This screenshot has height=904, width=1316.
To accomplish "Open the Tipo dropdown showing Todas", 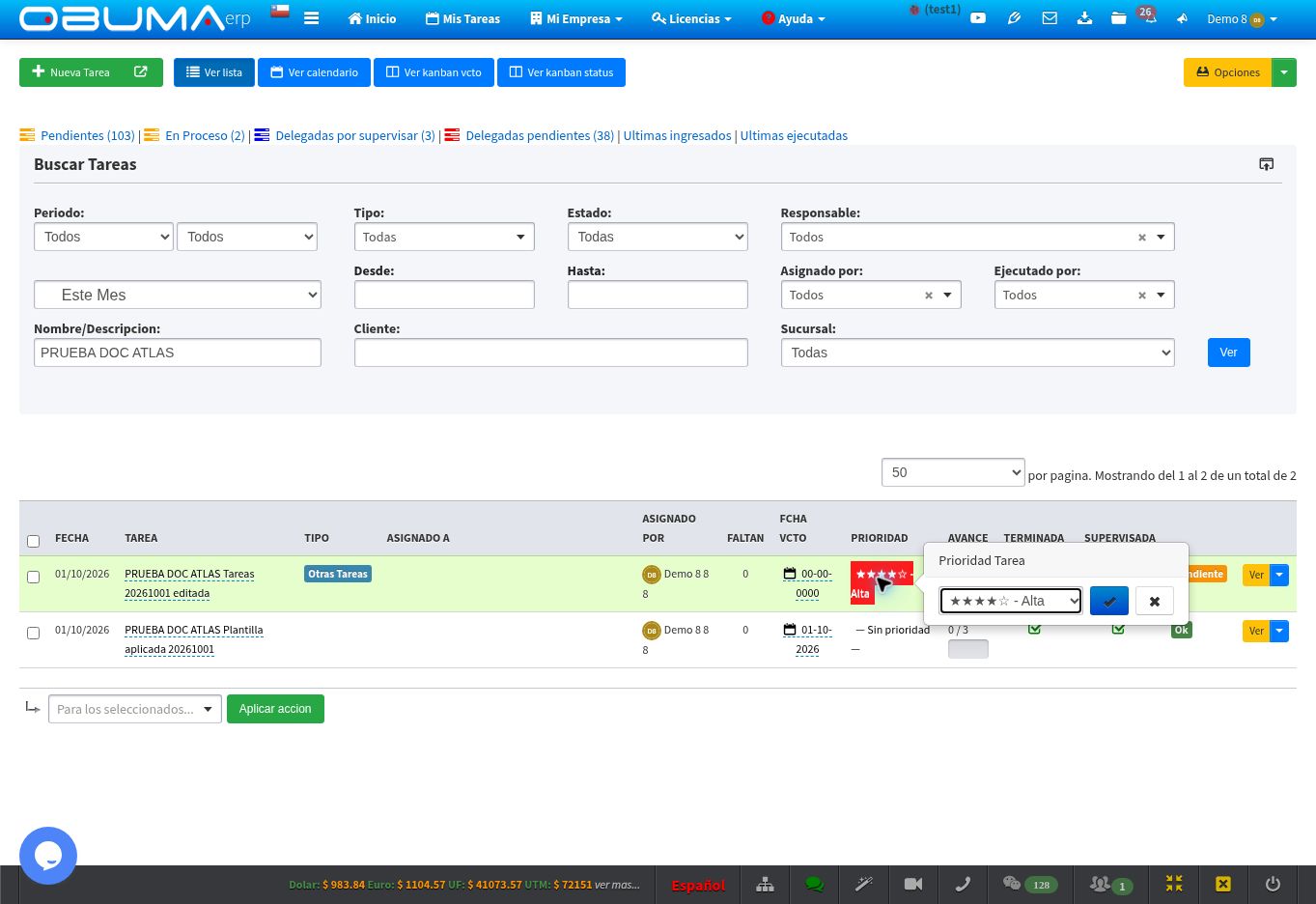I will [444, 237].
